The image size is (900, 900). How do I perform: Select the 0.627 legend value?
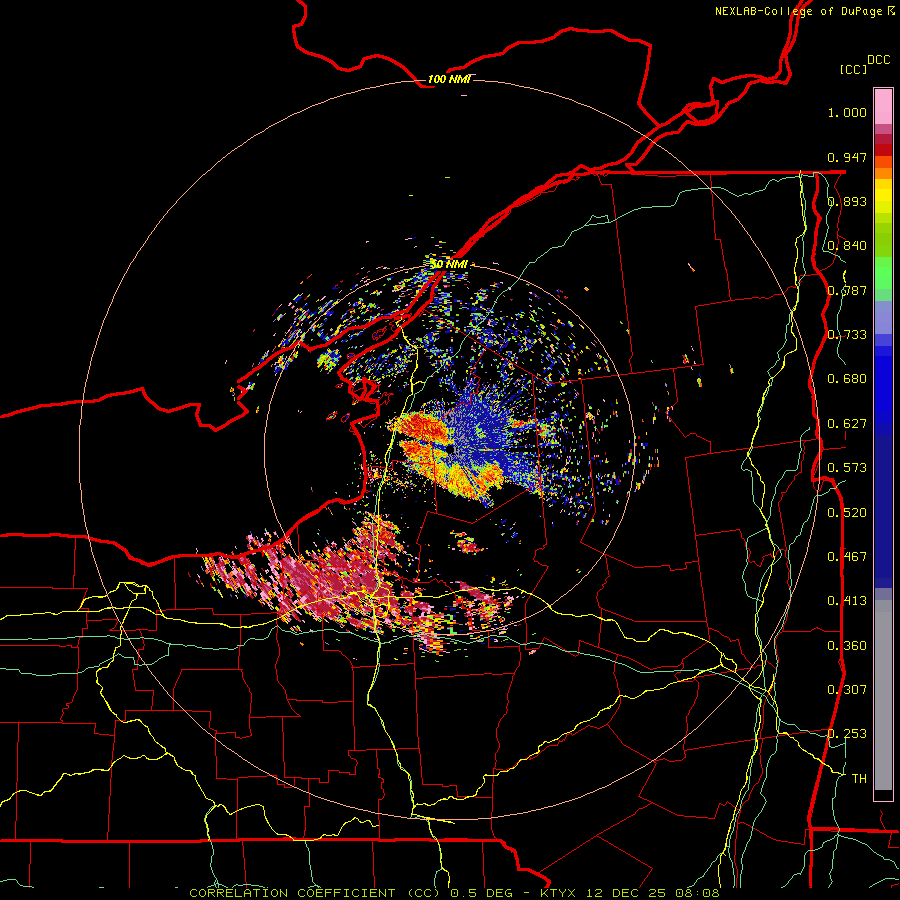pos(847,424)
